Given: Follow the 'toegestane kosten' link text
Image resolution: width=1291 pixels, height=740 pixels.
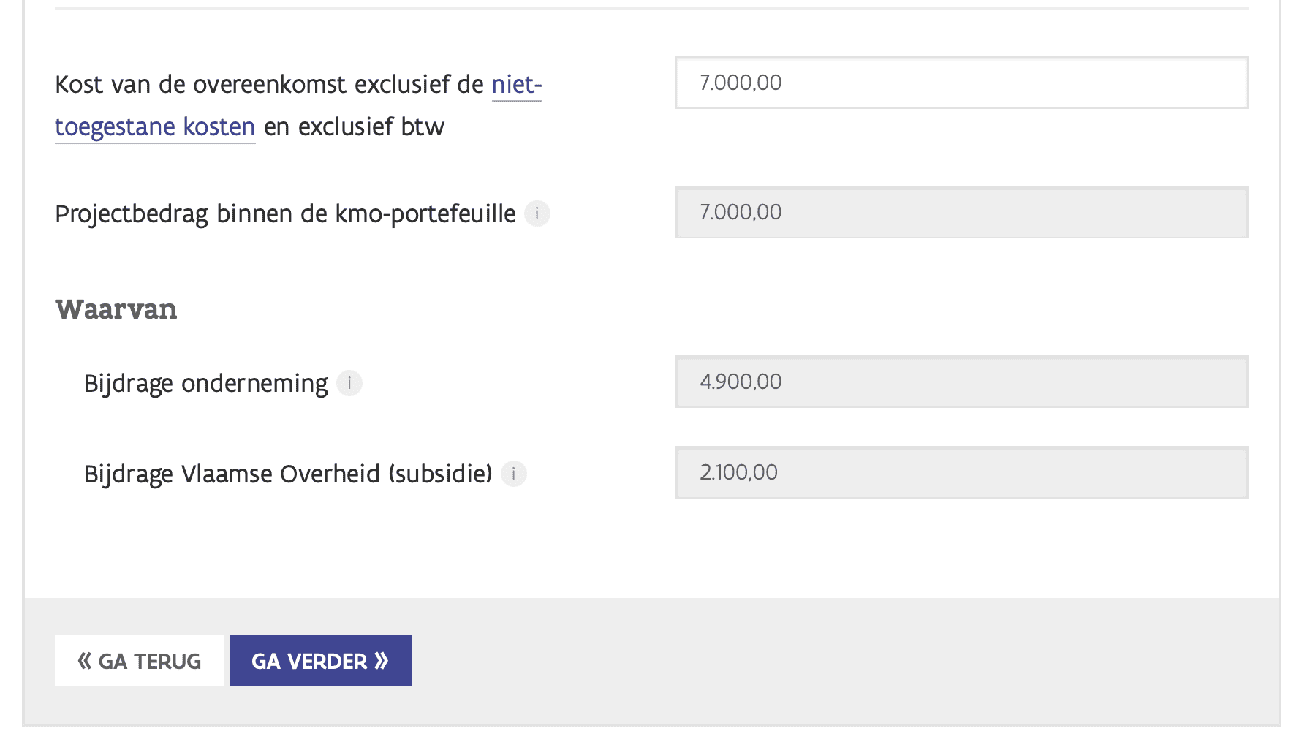Looking at the screenshot, I should (155, 127).
